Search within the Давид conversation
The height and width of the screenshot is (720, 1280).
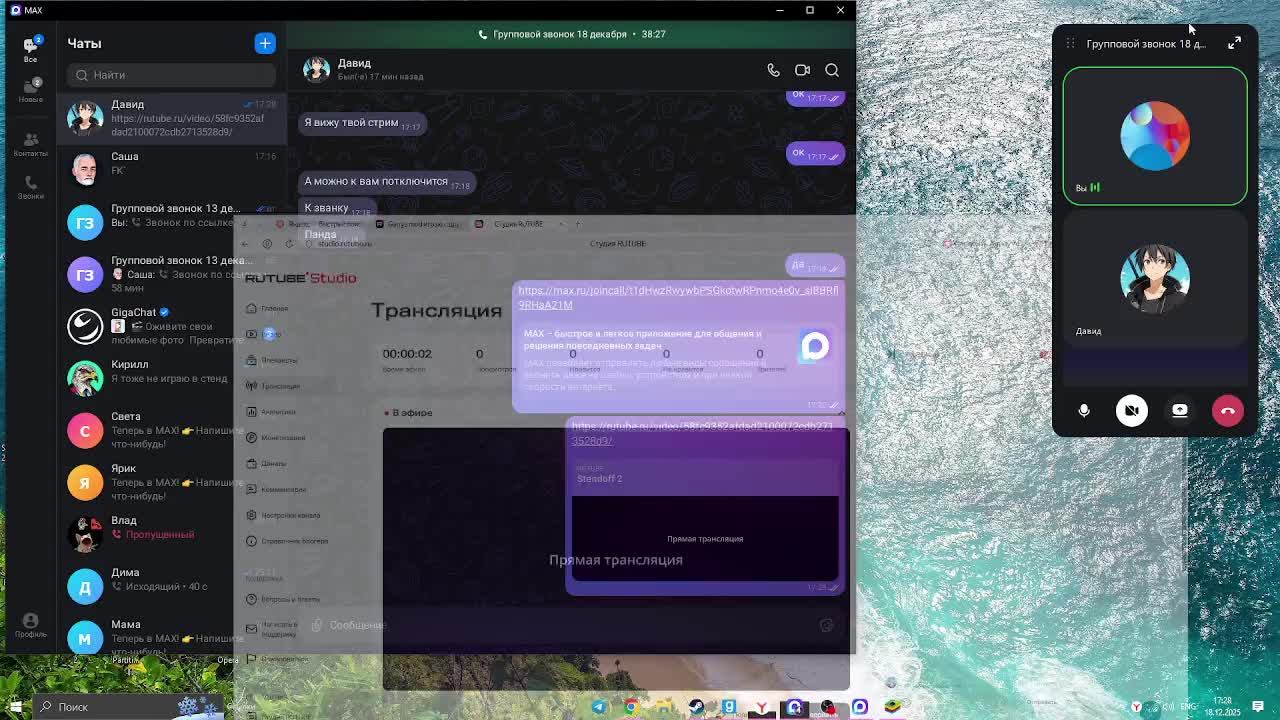coord(832,70)
